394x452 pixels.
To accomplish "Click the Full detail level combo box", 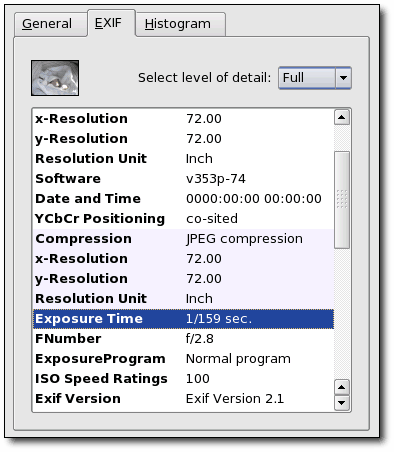I will pyautogui.click(x=315, y=78).
